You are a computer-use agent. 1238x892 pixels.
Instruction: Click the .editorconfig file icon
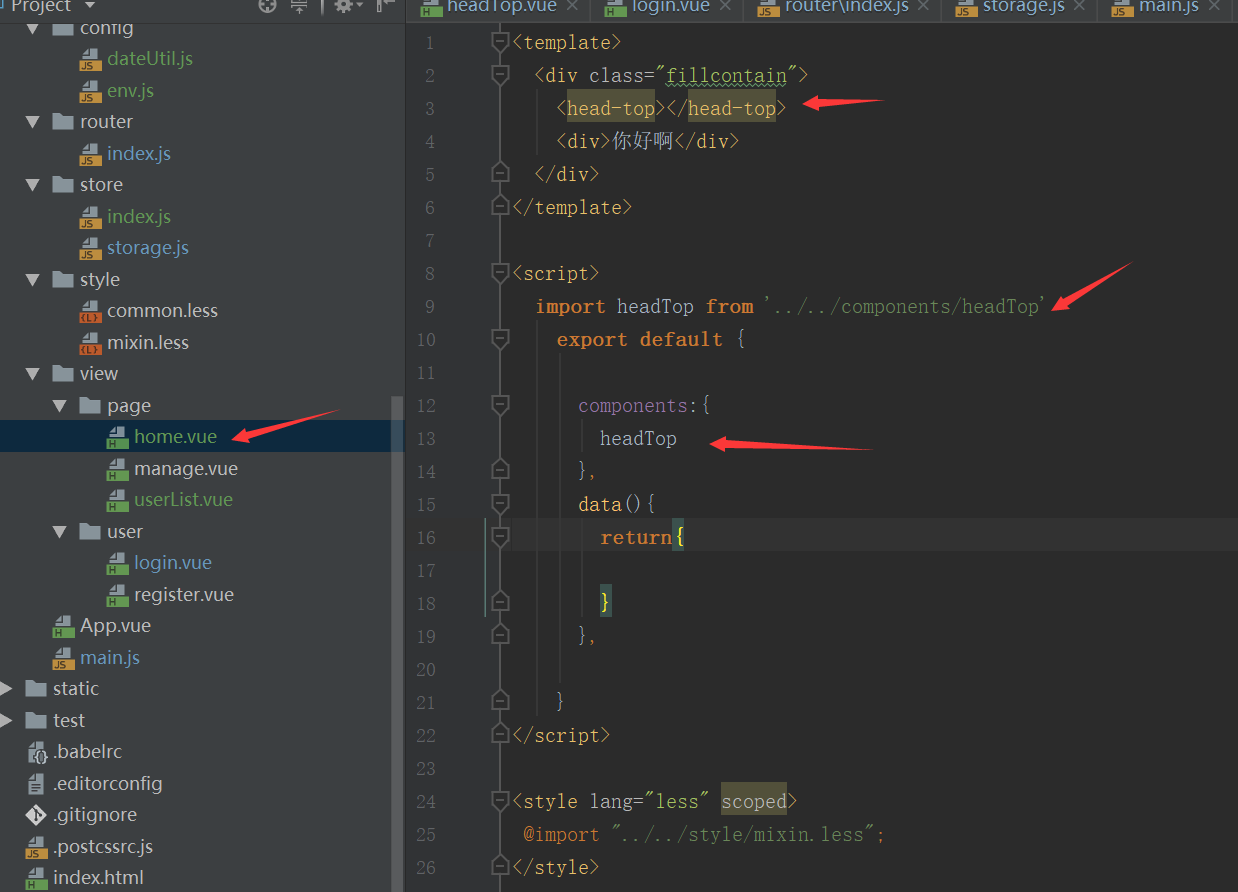(36, 784)
